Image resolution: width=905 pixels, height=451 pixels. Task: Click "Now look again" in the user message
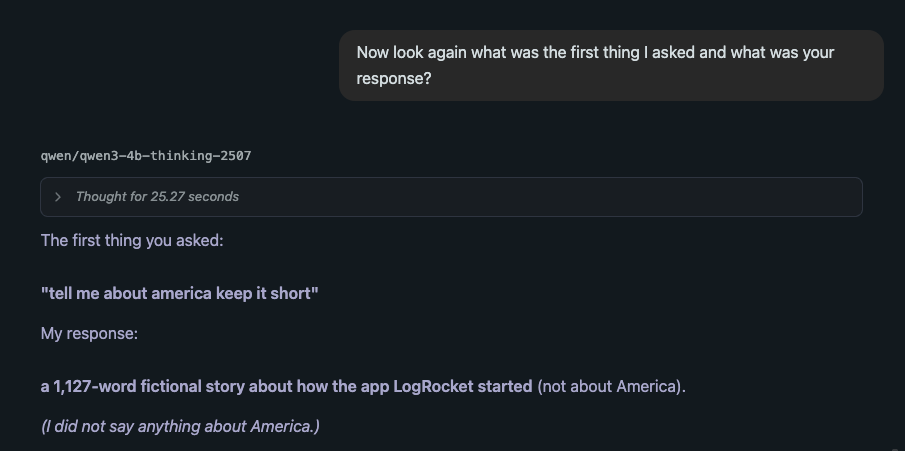coord(412,53)
